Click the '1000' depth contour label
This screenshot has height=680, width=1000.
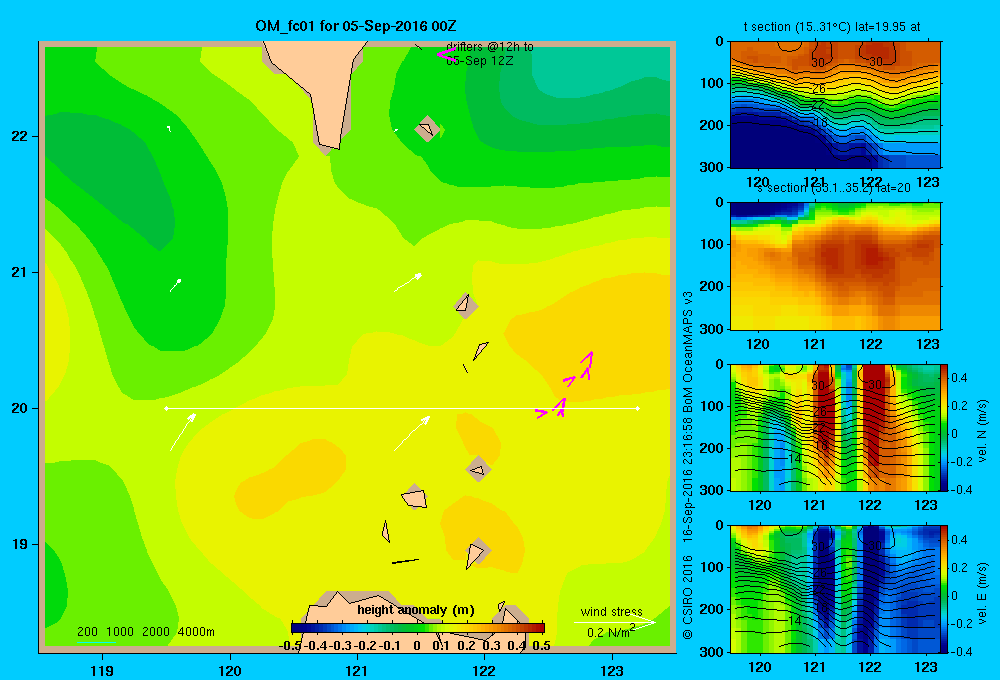[120, 632]
